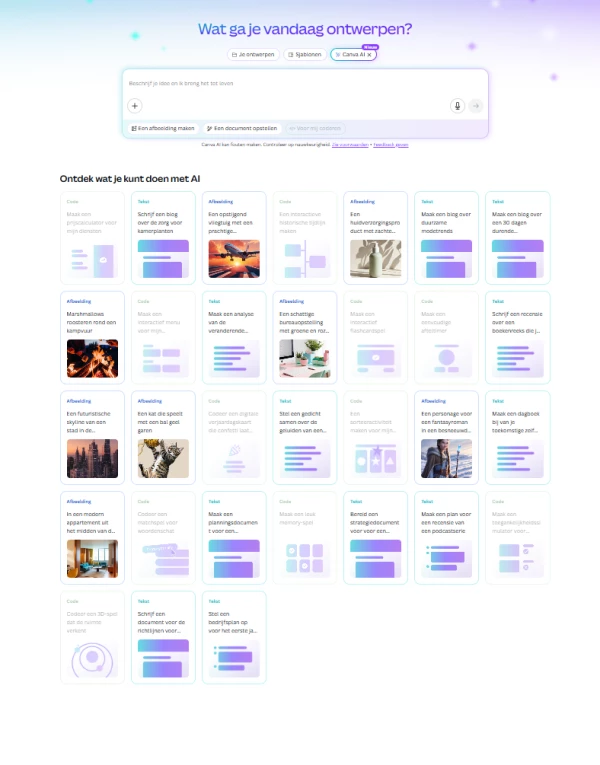Activate the microphone voice input icon
The image size is (600, 765).
(458, 106)
